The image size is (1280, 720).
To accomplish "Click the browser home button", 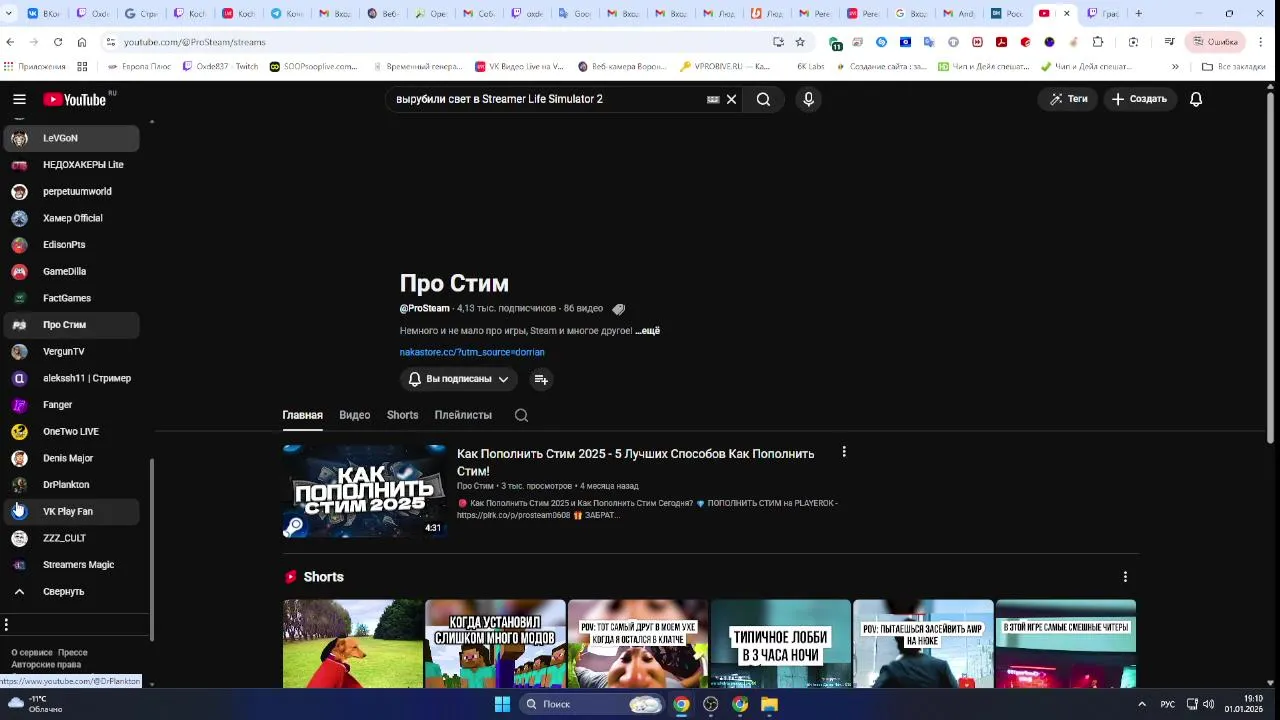I will (82, 42).
